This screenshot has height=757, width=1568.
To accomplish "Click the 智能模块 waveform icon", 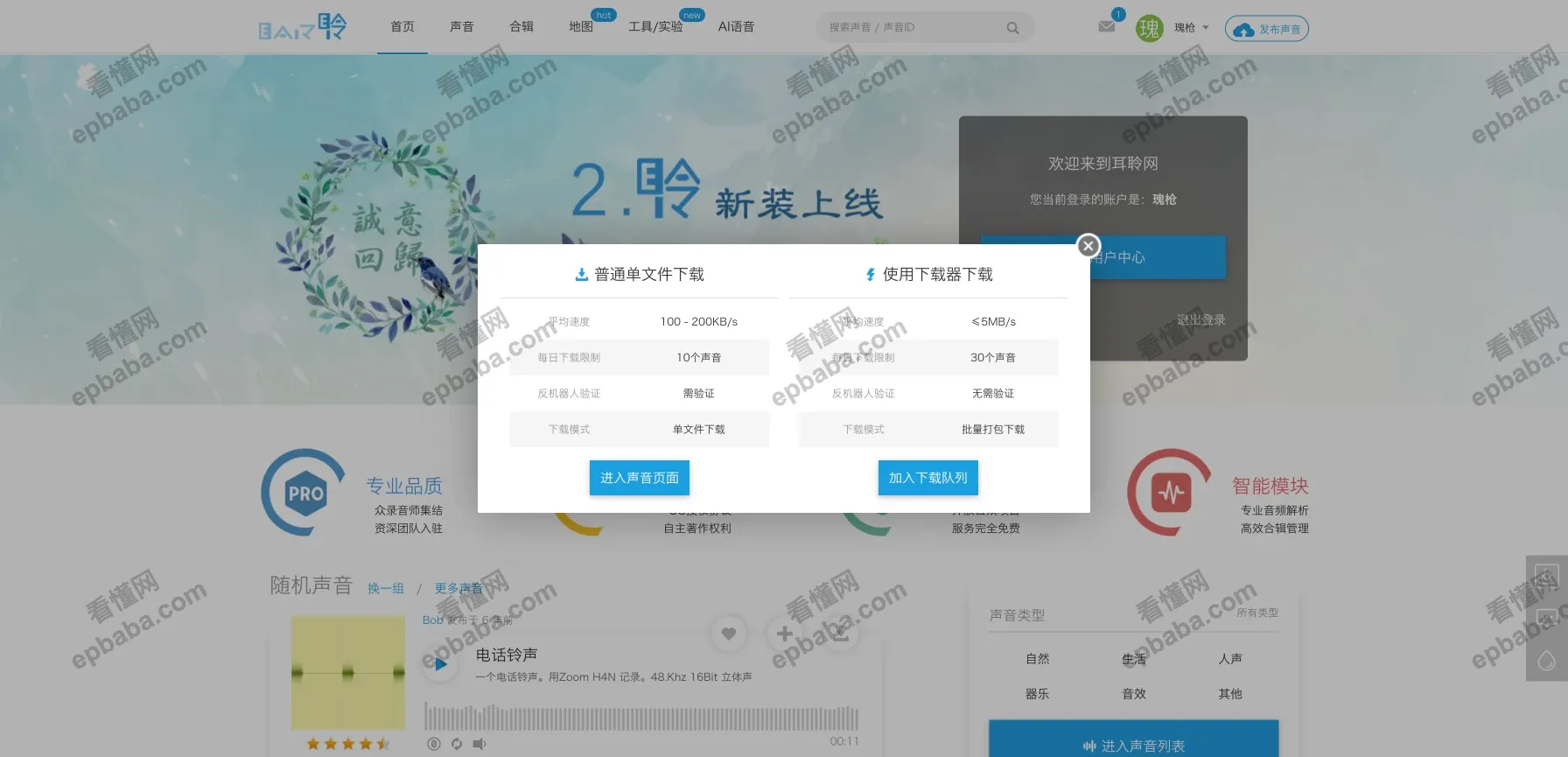I will click(x=1171, y=494).
